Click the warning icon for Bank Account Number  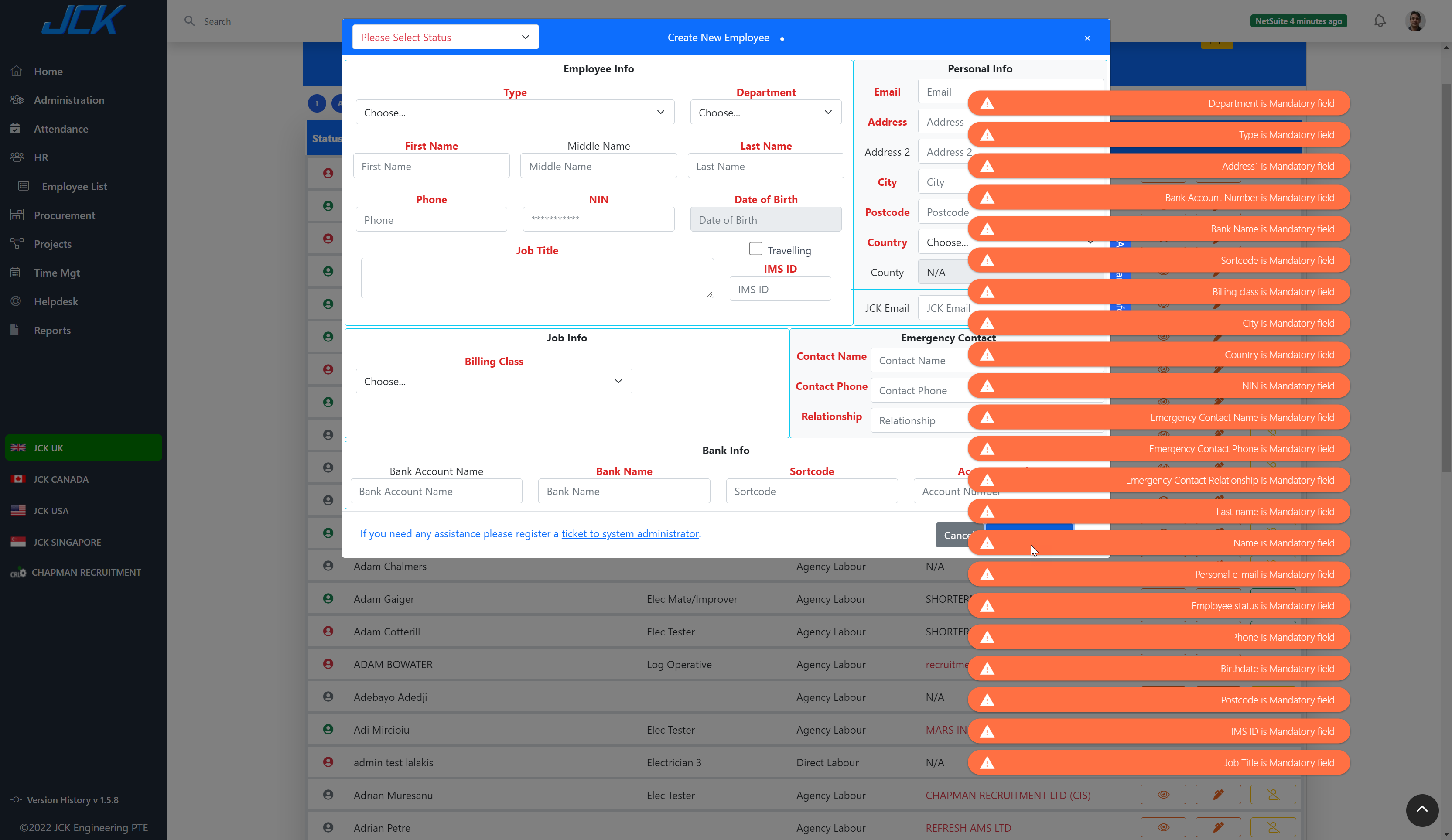coord(988,197)
